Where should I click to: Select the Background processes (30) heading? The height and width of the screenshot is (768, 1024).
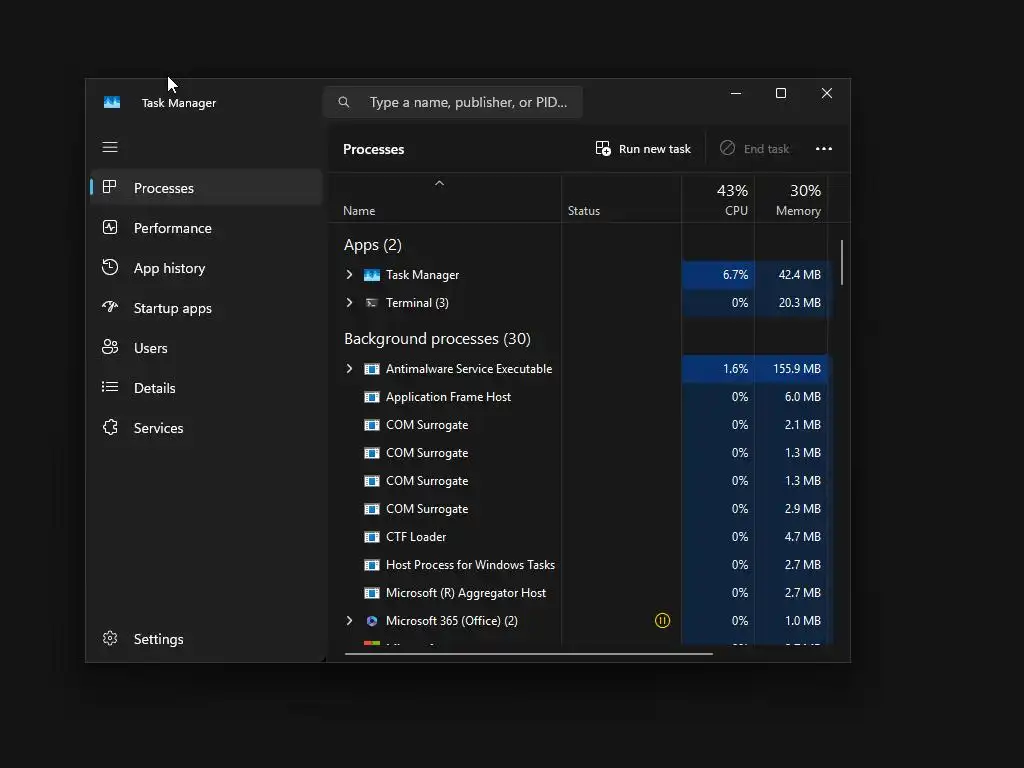pyautogui.click(x=437, y=339)
